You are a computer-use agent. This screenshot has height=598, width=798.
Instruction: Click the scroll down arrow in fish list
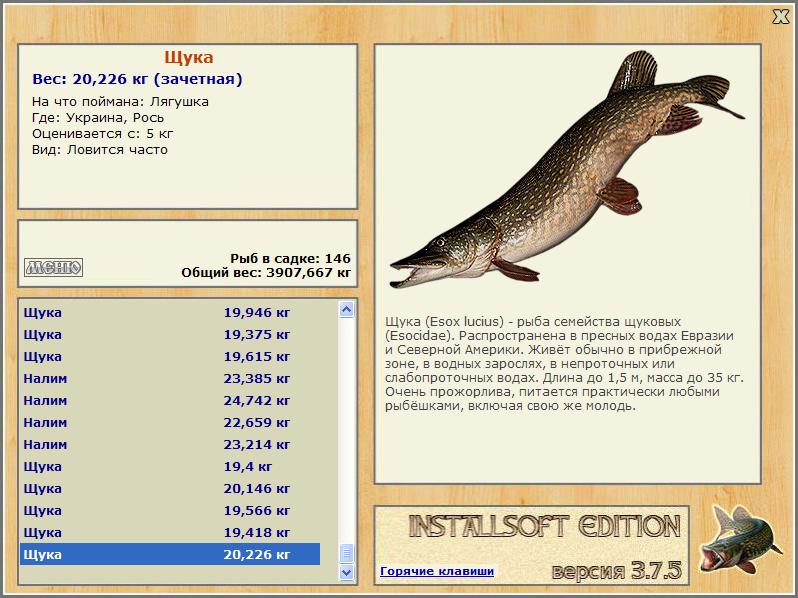(347, 572)
